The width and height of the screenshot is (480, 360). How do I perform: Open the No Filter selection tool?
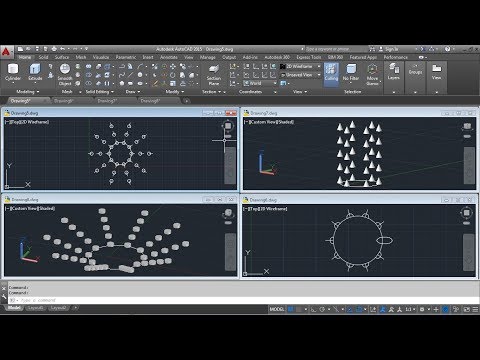click(351, 72)
